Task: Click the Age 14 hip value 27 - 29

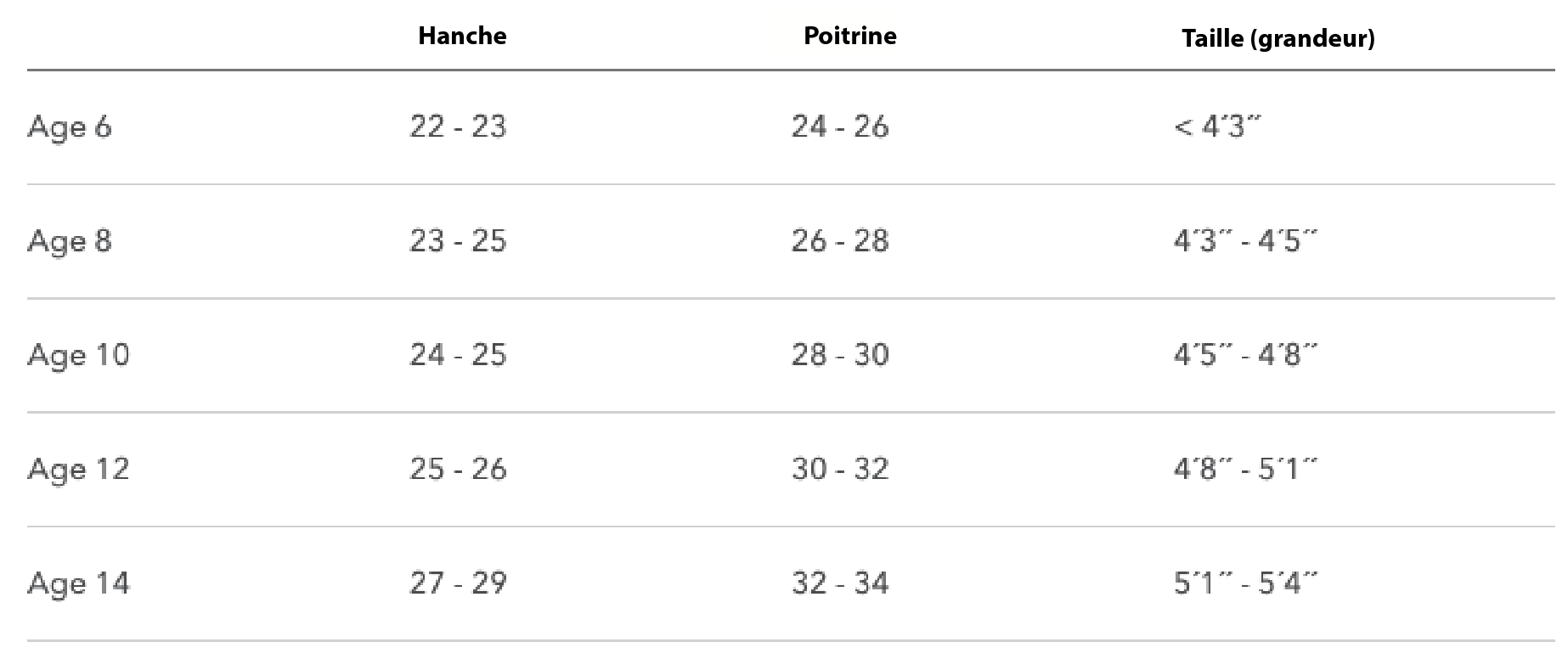Action: pos(458,583)
